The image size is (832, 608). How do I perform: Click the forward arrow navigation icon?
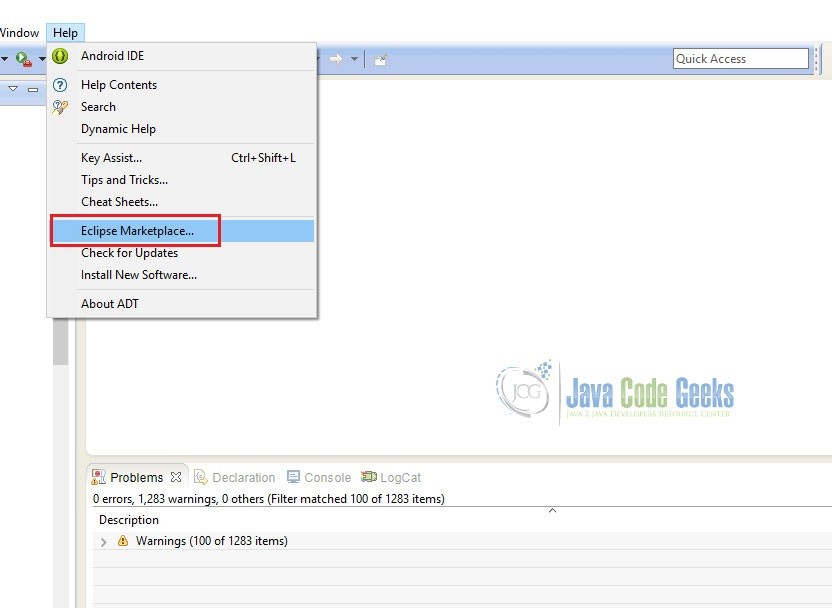tap(335, 59)
